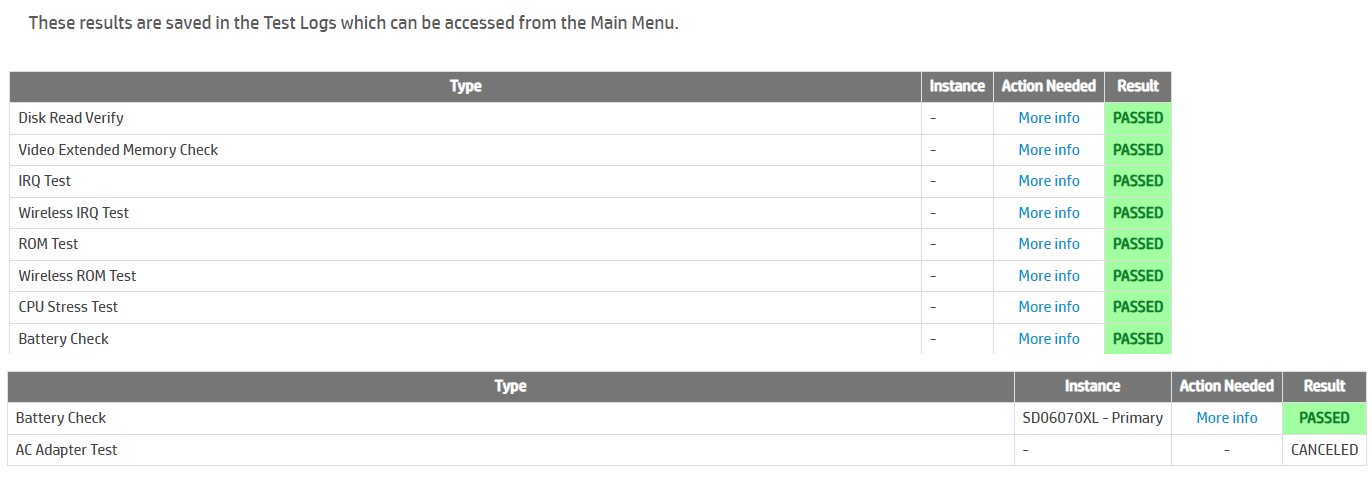Select the SD06070XL - Primary instance cell

pos(1092,418)
